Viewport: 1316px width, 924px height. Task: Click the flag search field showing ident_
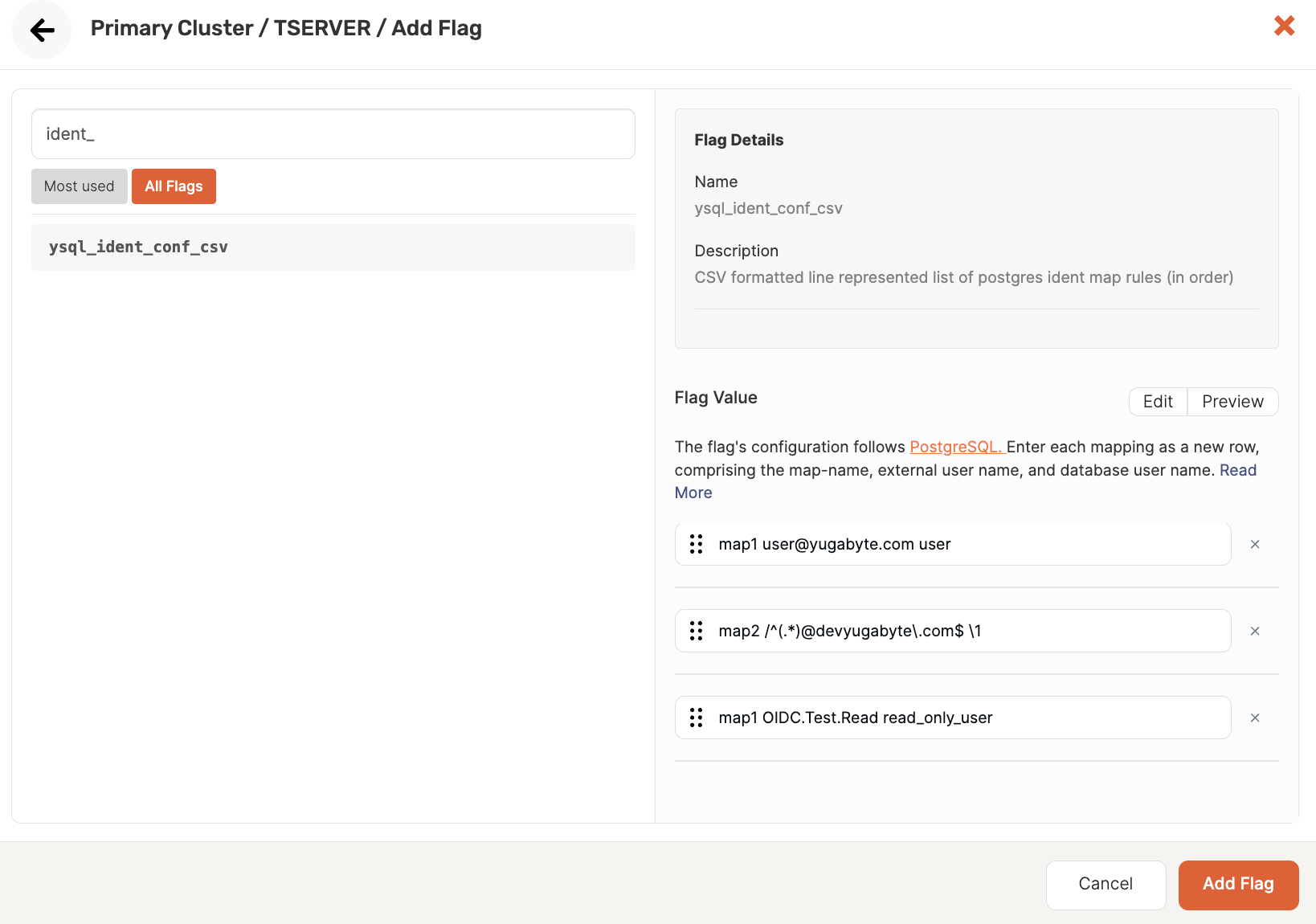(333, 133)
